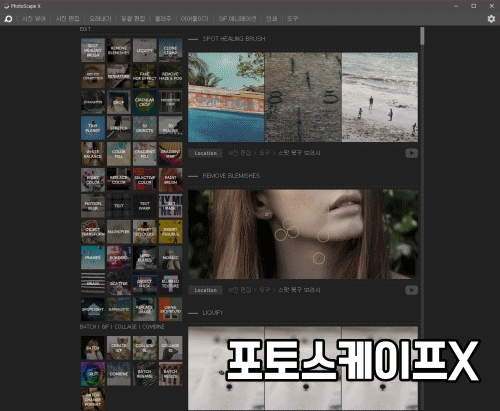
Task: Select the Object Mask tile
Action: 145,283
